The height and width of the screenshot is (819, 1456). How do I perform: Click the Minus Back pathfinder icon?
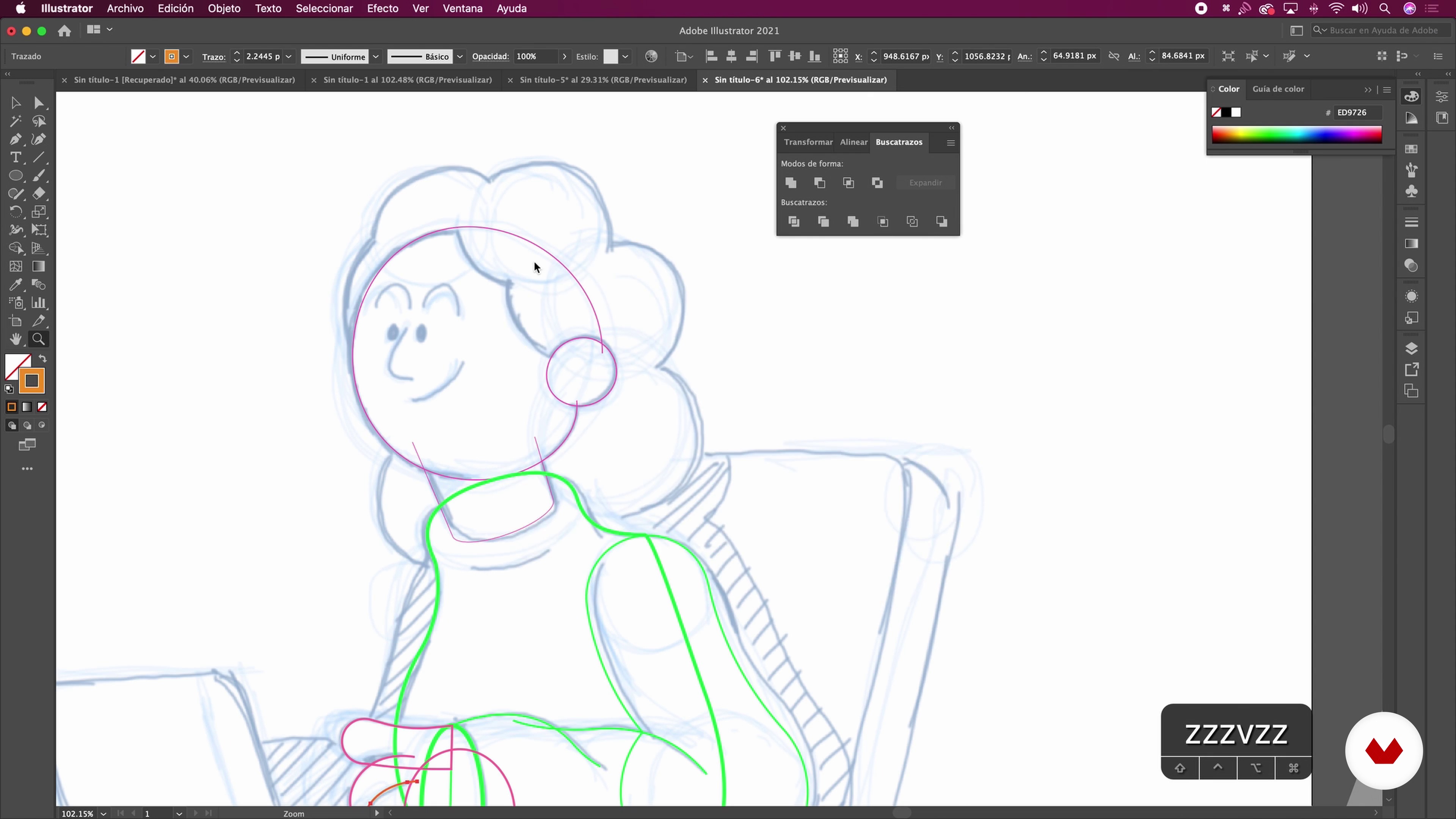941,221
